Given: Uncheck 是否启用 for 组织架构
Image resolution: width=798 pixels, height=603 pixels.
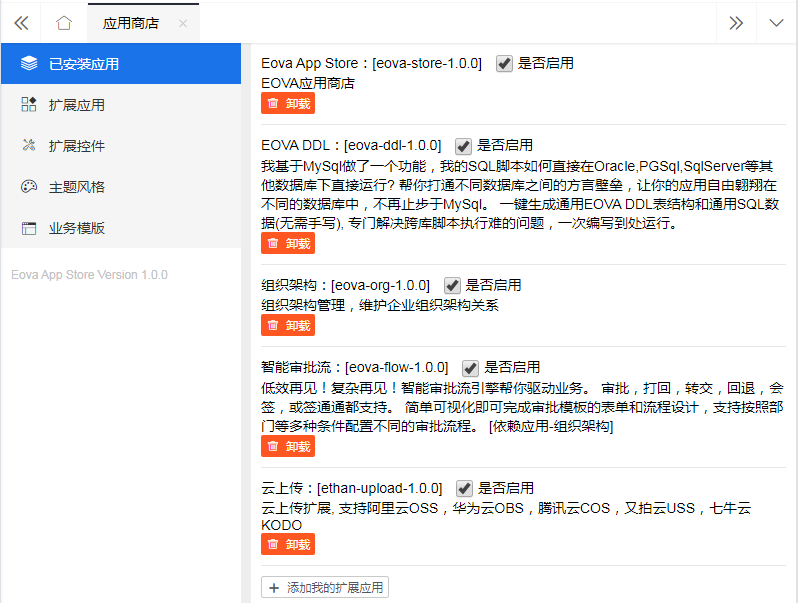Looking at the screenshot, I should pos(452,285).
